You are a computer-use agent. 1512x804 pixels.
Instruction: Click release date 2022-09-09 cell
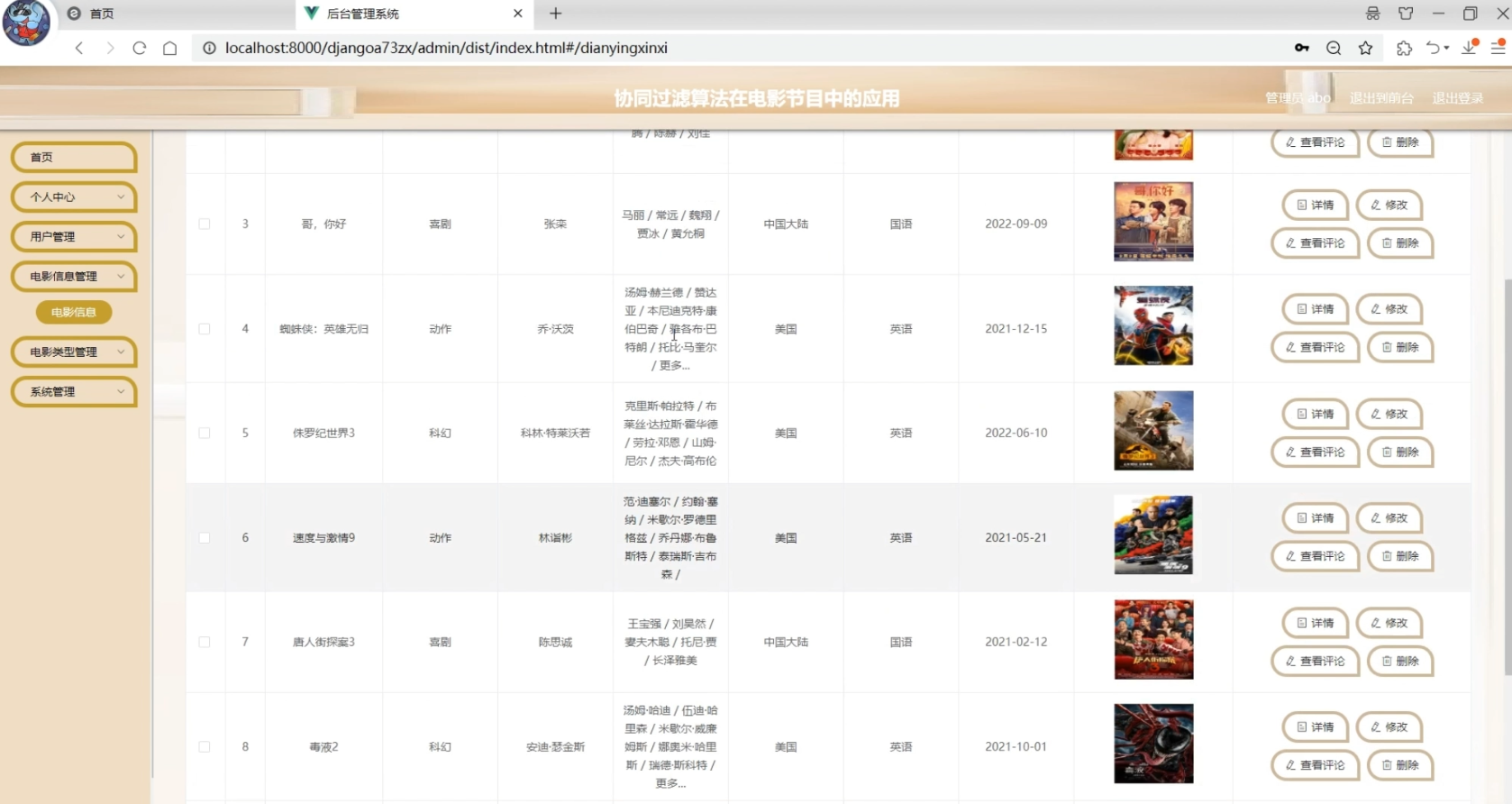[x=1016, y=224]
